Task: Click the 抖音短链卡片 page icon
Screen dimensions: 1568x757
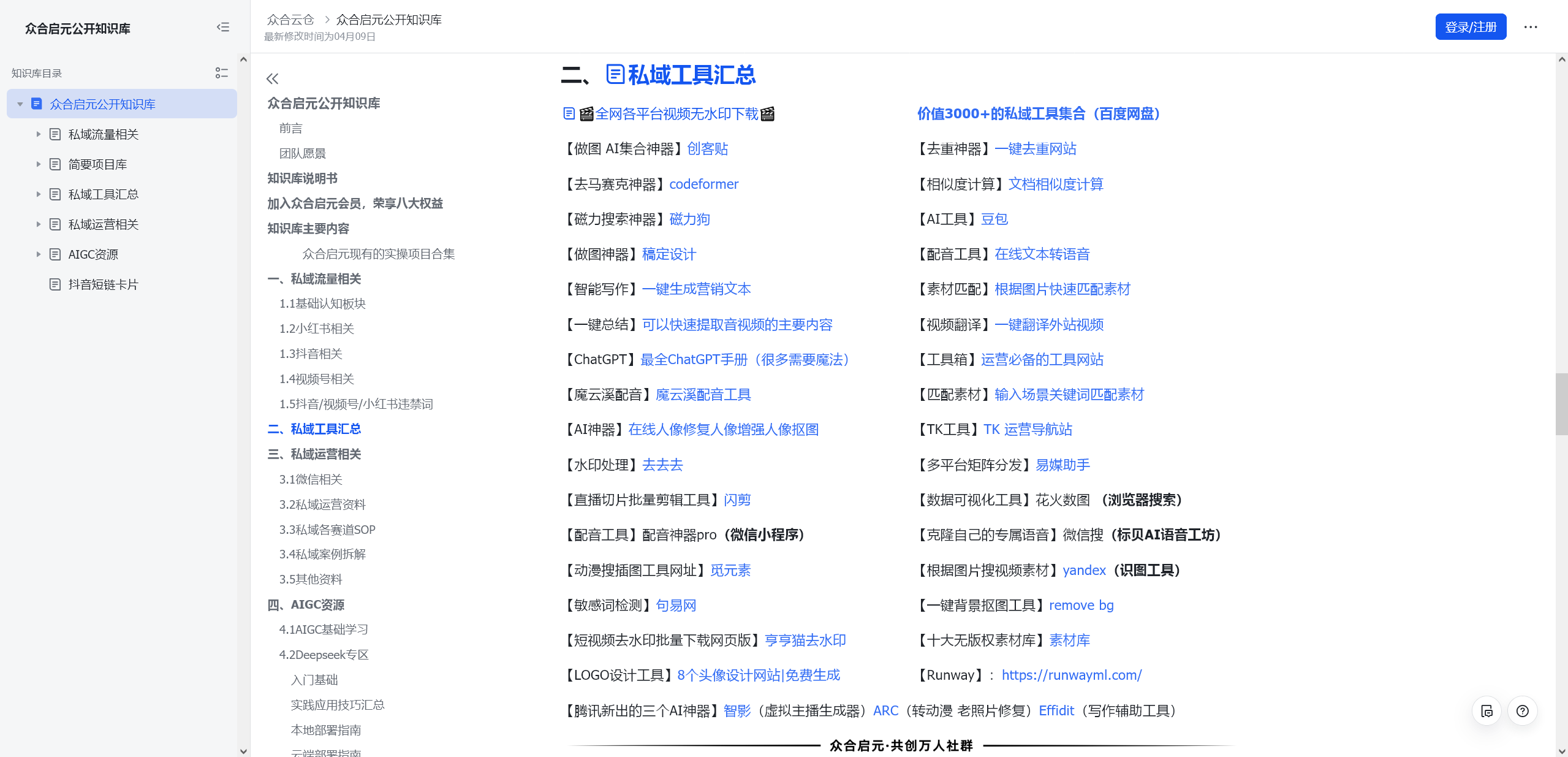Action: pos(55,284)
